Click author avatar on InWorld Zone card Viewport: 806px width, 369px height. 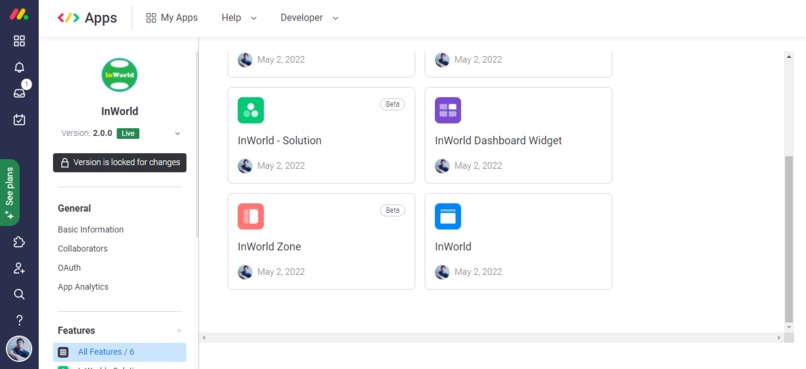tap(245, 272)
